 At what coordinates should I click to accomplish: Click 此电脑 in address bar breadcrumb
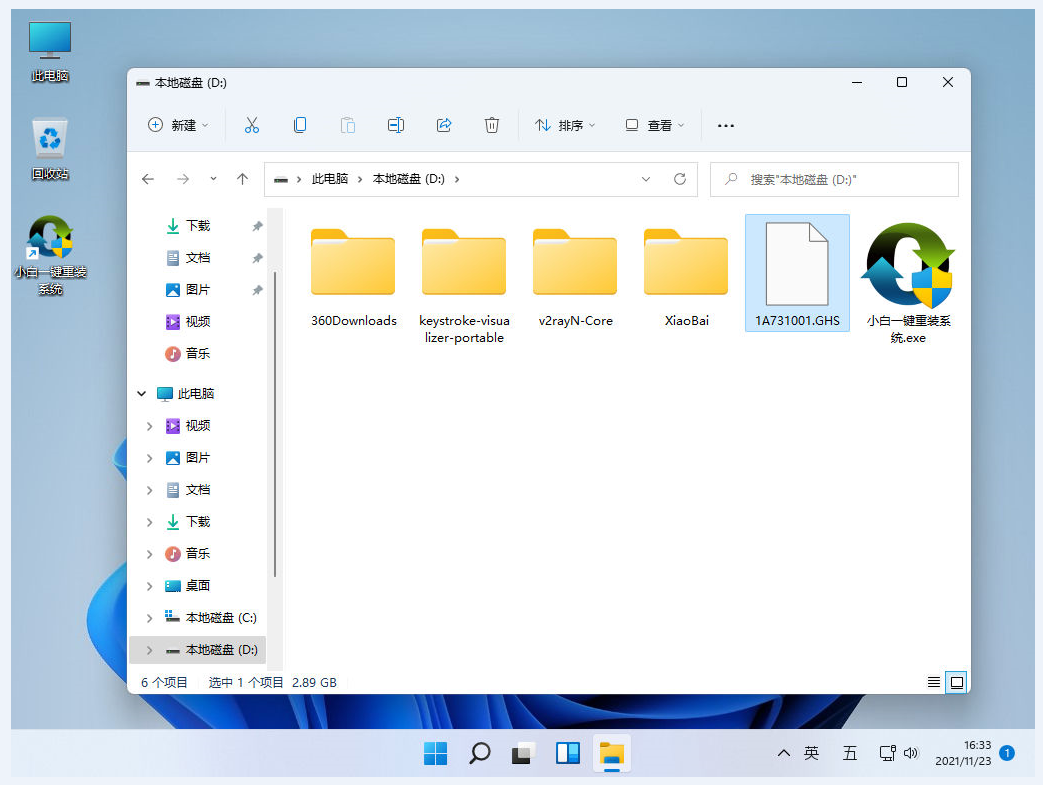pos(329,179)
